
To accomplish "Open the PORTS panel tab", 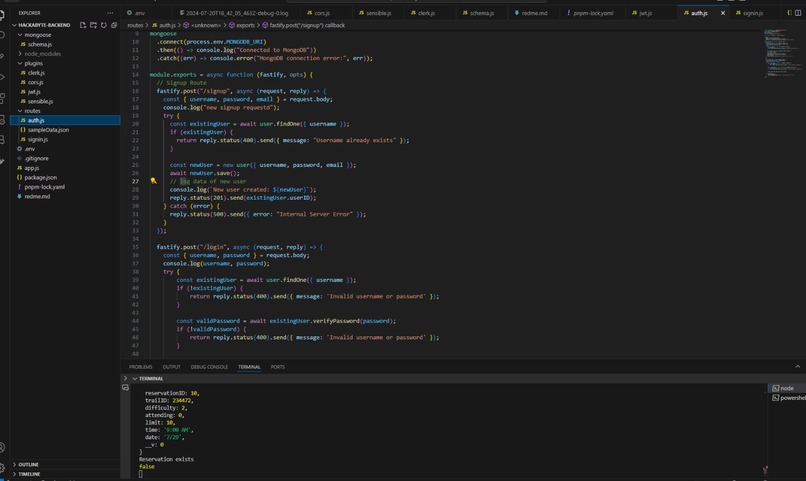I will click(x=278, y=367).
